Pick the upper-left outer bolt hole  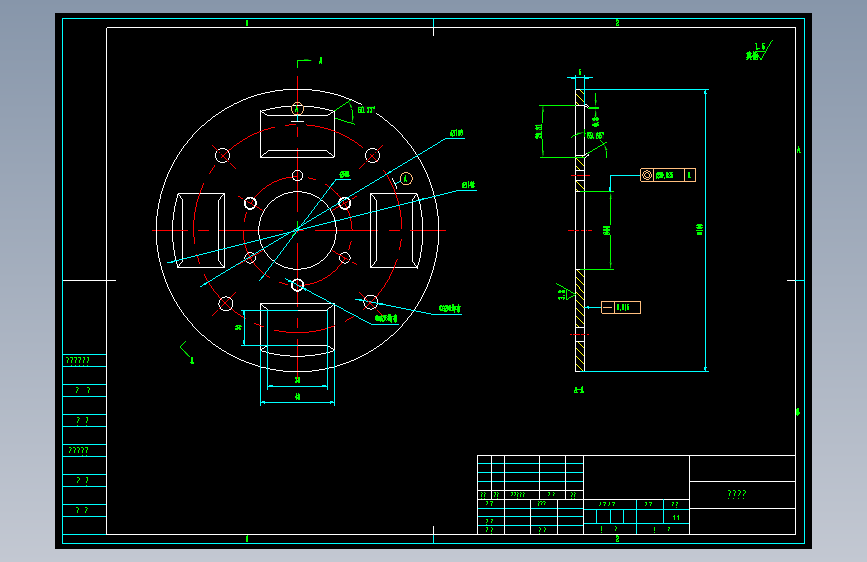222,155
